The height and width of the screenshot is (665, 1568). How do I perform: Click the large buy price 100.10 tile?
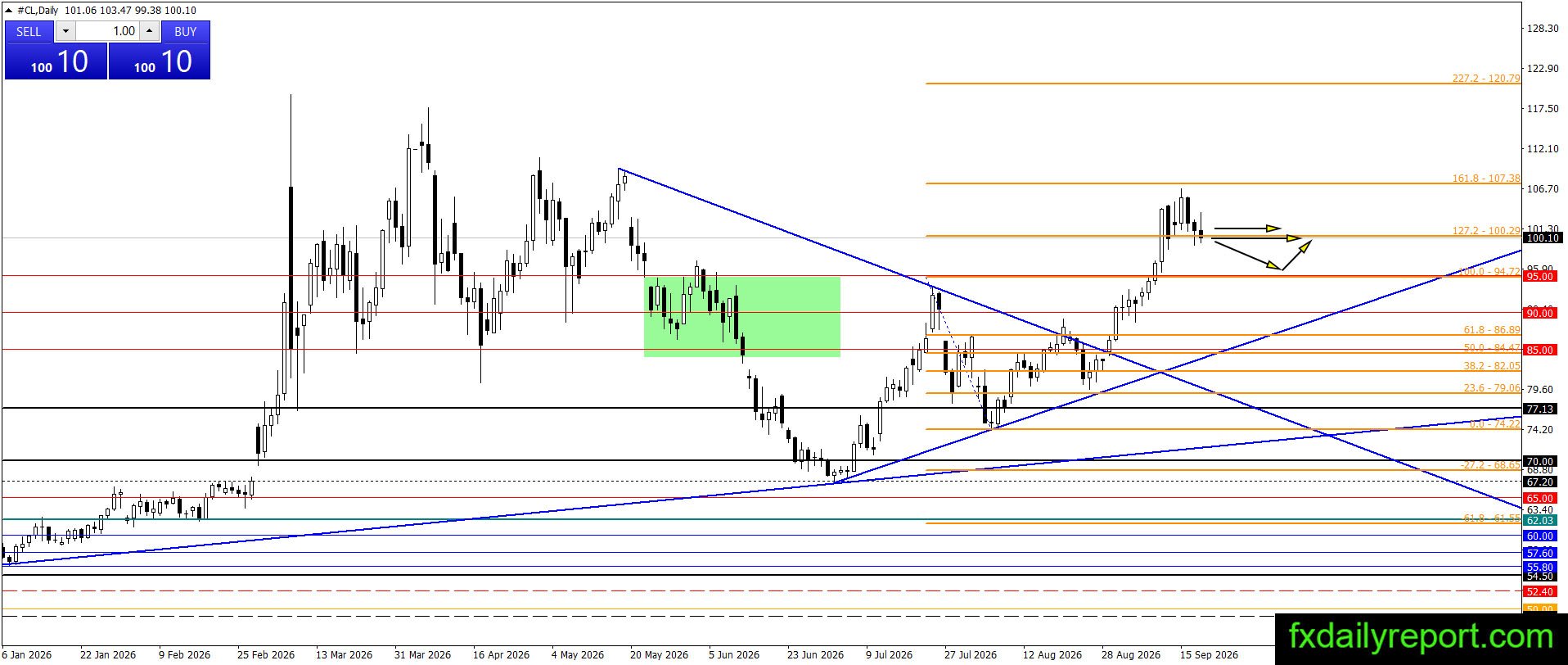tap(160, 61)
